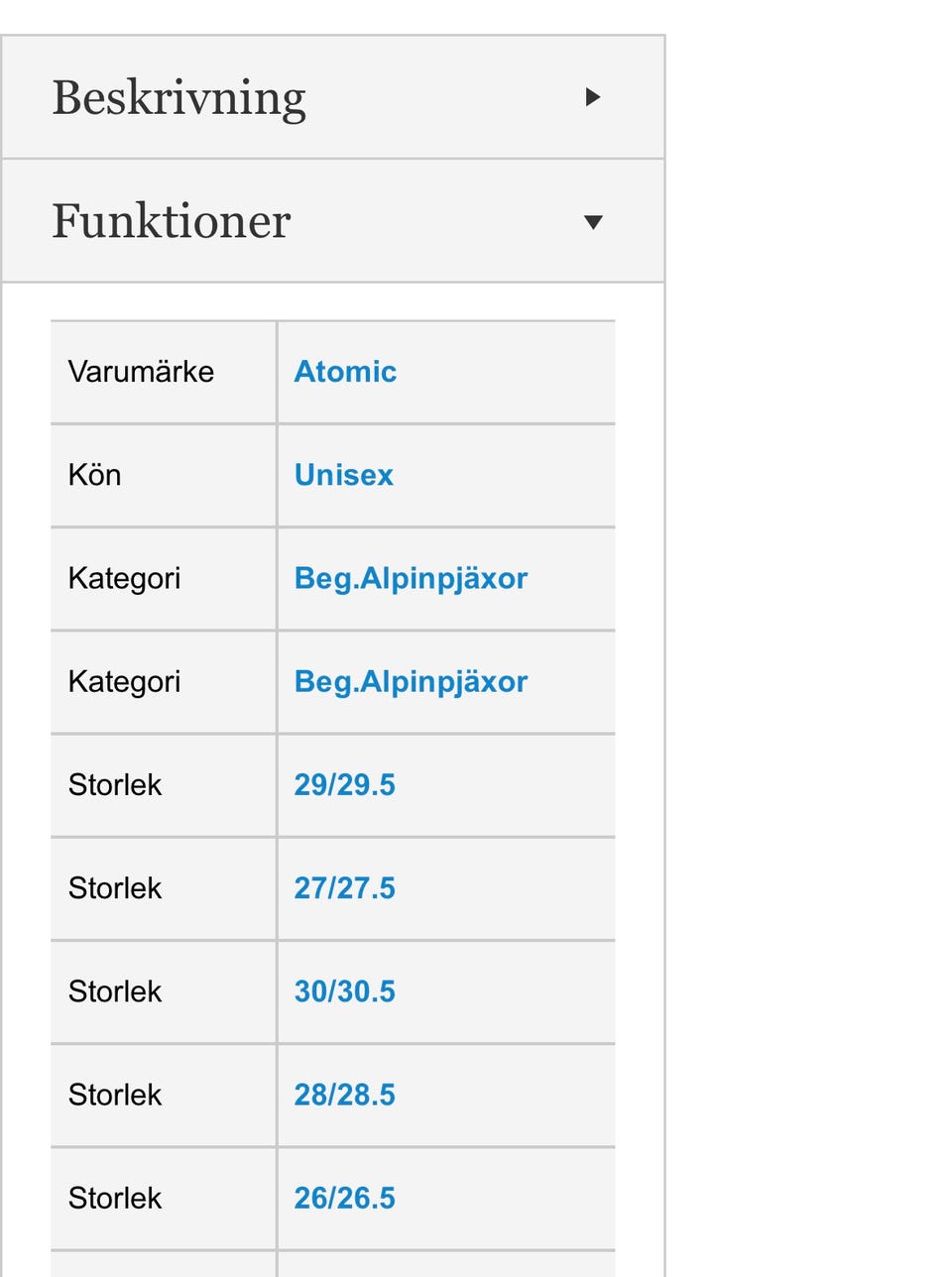Select the Unisex gender link

point(343,475)
